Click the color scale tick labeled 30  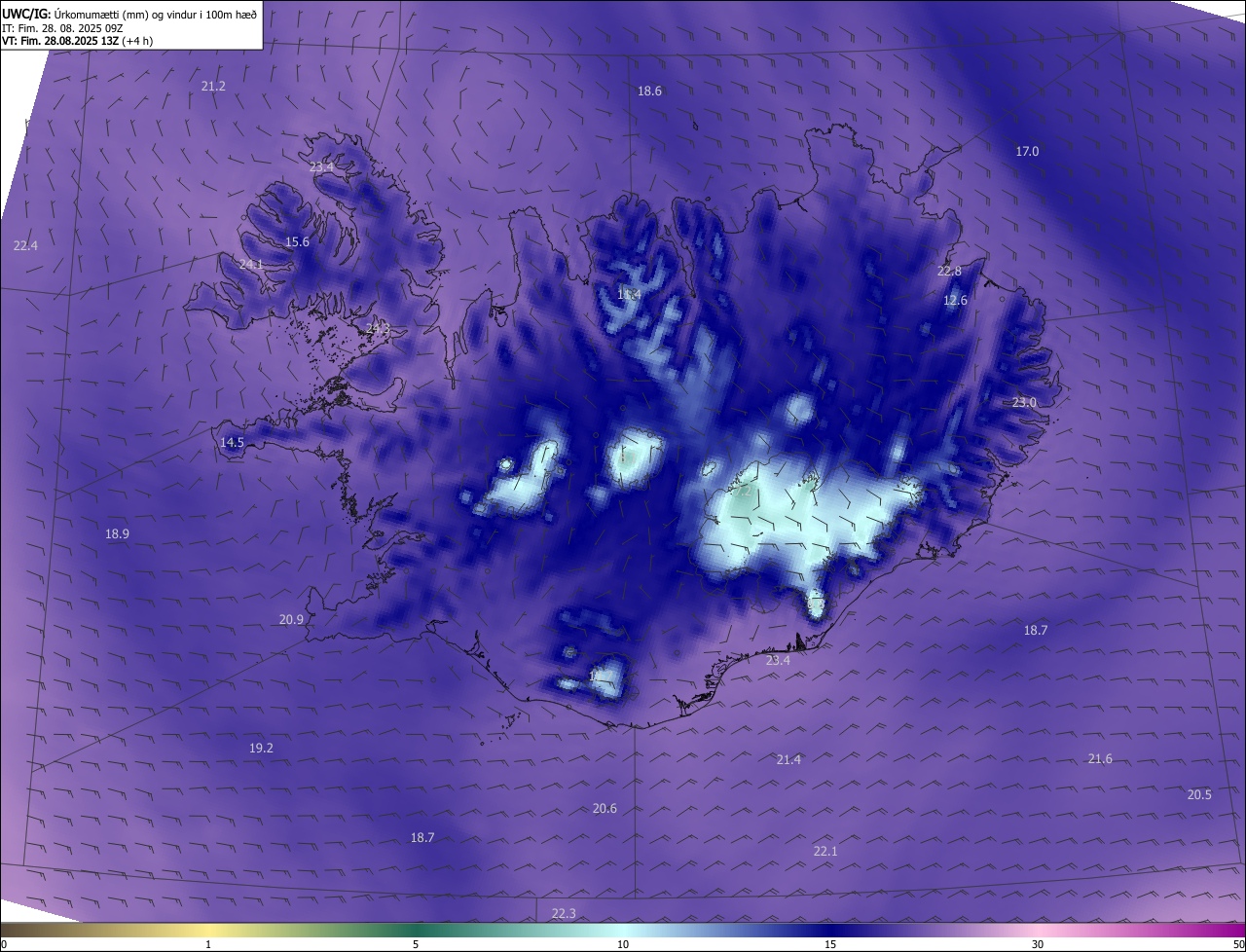[x=1038, y=944]
